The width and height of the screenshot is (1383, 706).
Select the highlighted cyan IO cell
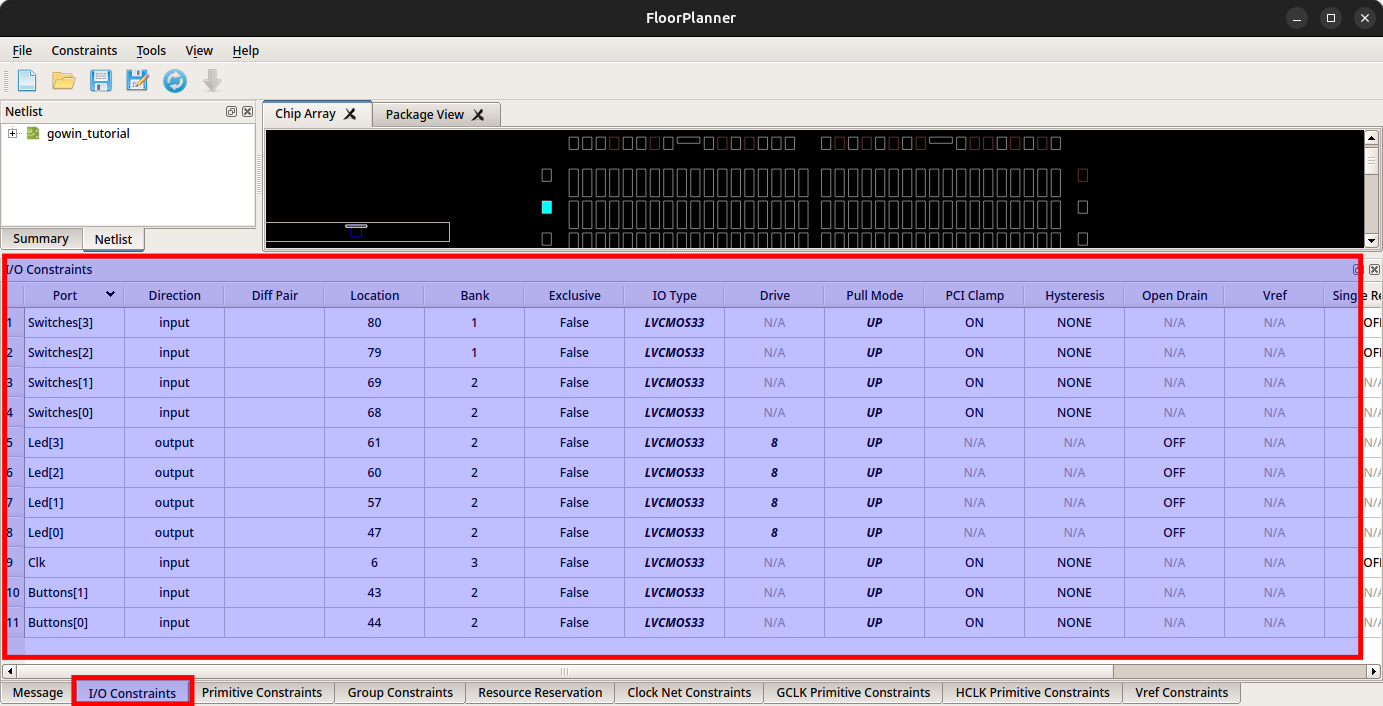(546, 207)
